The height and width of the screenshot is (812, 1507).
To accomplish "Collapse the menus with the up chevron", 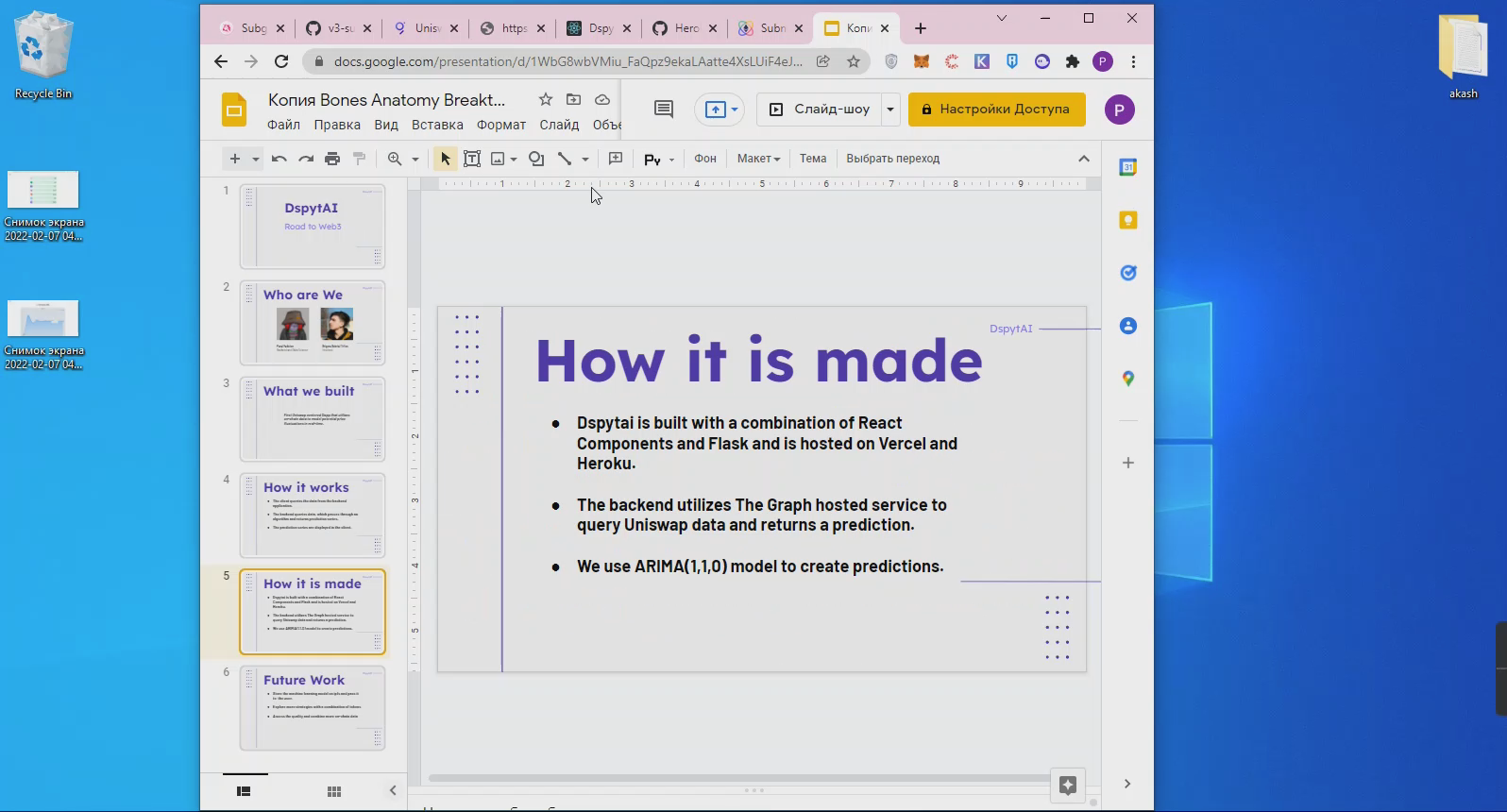I will pyautogui.click(x=1084, y=159).
